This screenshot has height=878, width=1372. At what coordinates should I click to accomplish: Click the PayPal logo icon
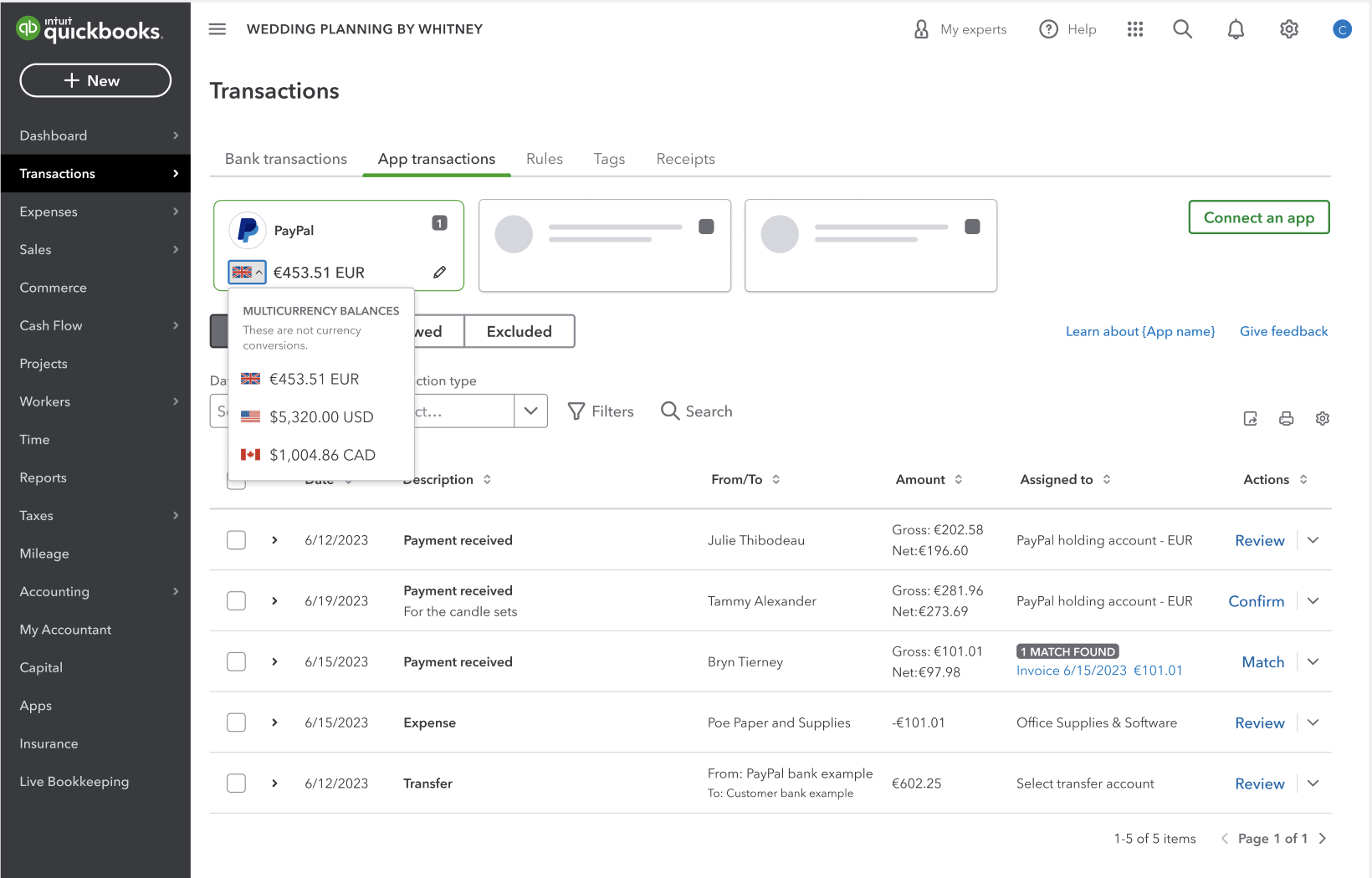coord(248,230)
